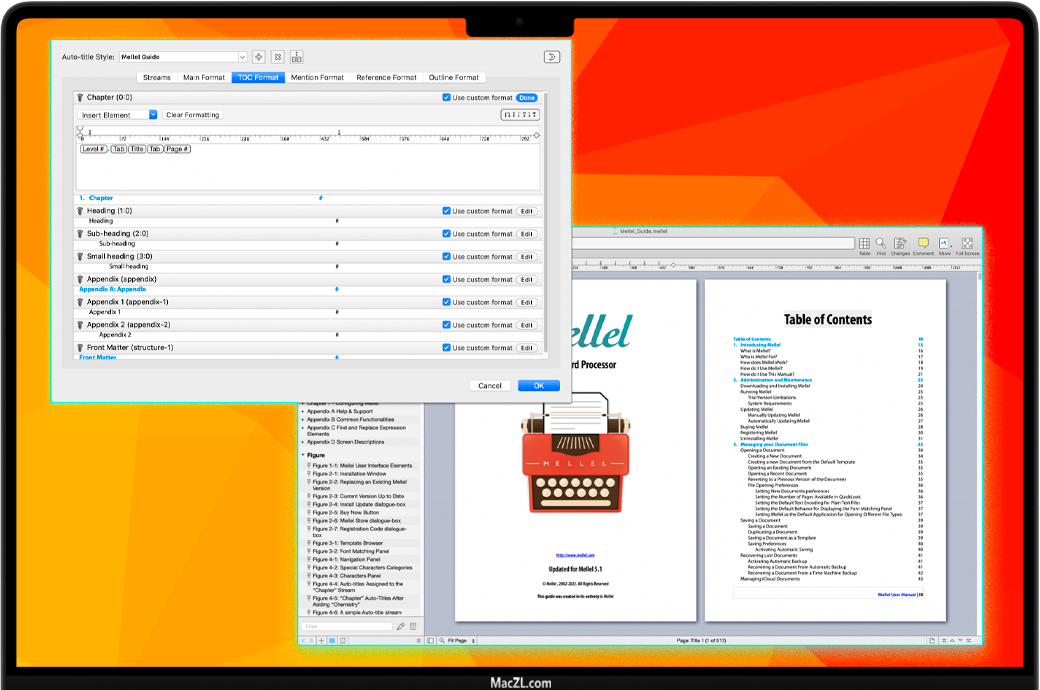1040x690 pixels.
Task: Open the Auto-title Style dropdown
Action: pyautogui.click(x=242, y=58)
